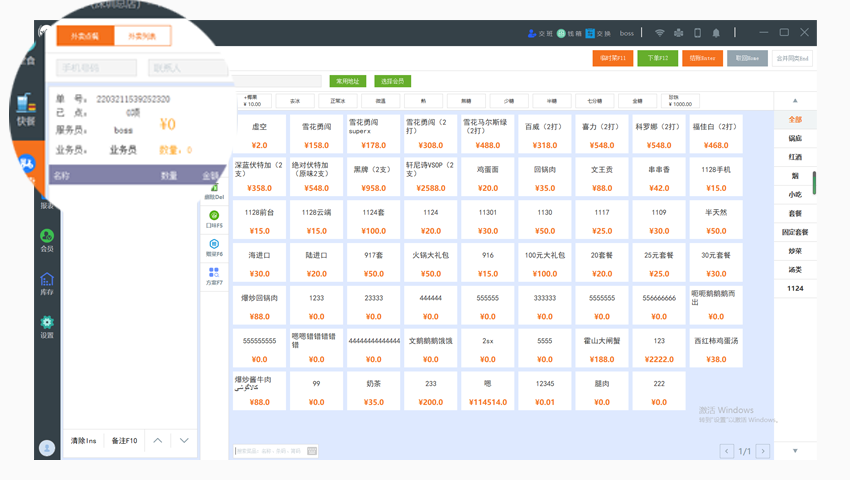Add the 回锅肉 ¥35.0 product
This screenshot has height=480, width=850.
[545, 177]
